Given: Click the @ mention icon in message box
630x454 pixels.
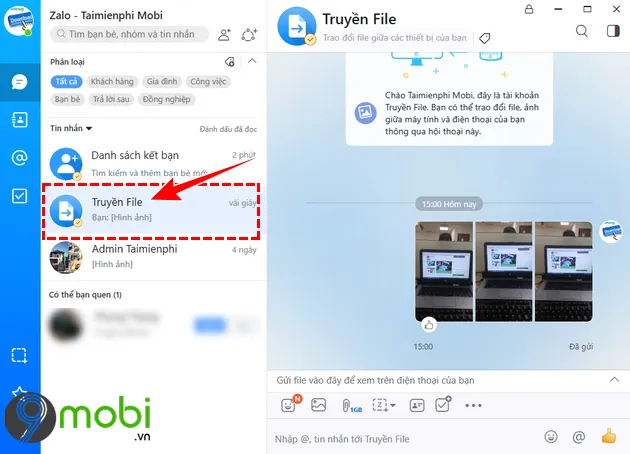Looking at the screenshot, I should pyautogui.click(x=579, y=437).
